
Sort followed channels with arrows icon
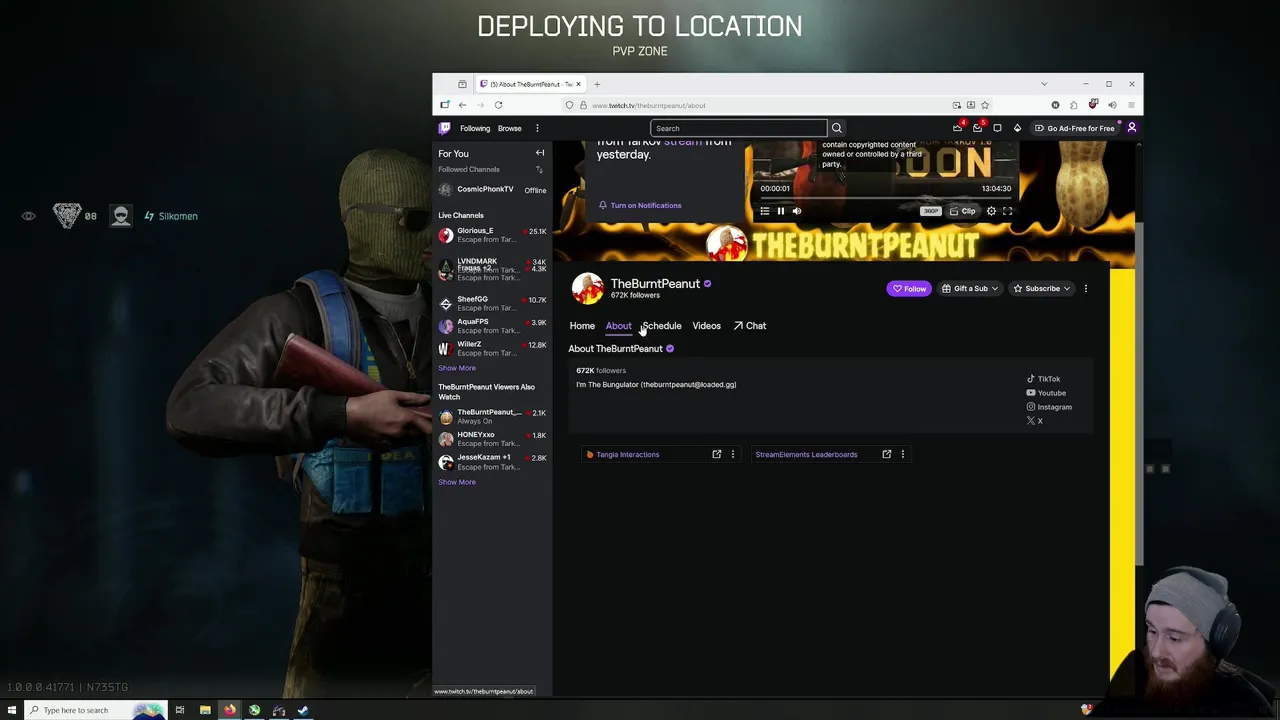pyautogui.click(x=539, y=169)
